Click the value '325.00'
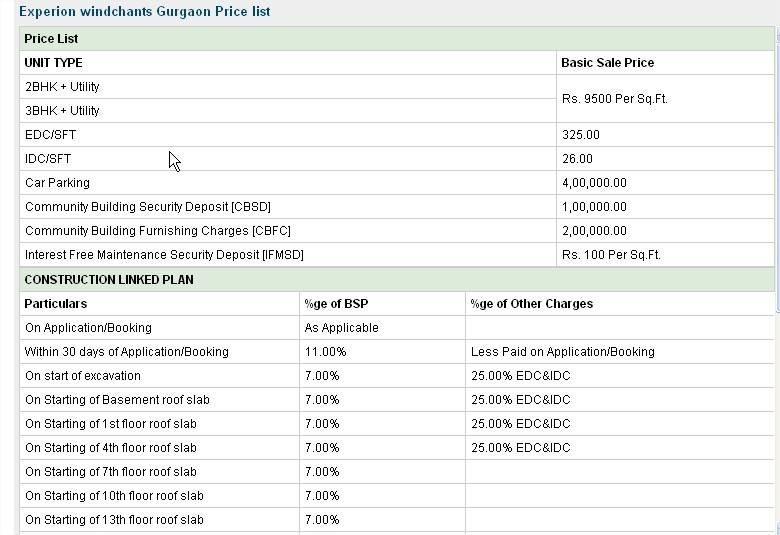This screenshot has width=780, height=535. coord(581,135)
